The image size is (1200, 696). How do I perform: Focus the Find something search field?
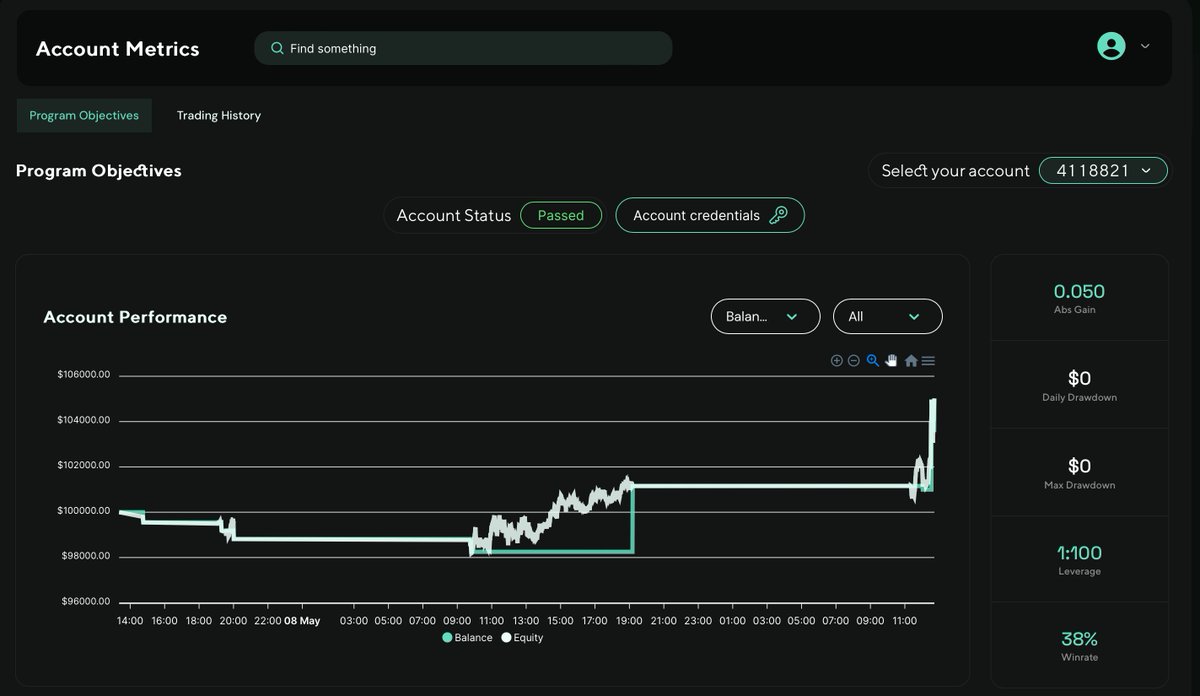[463, 48]
